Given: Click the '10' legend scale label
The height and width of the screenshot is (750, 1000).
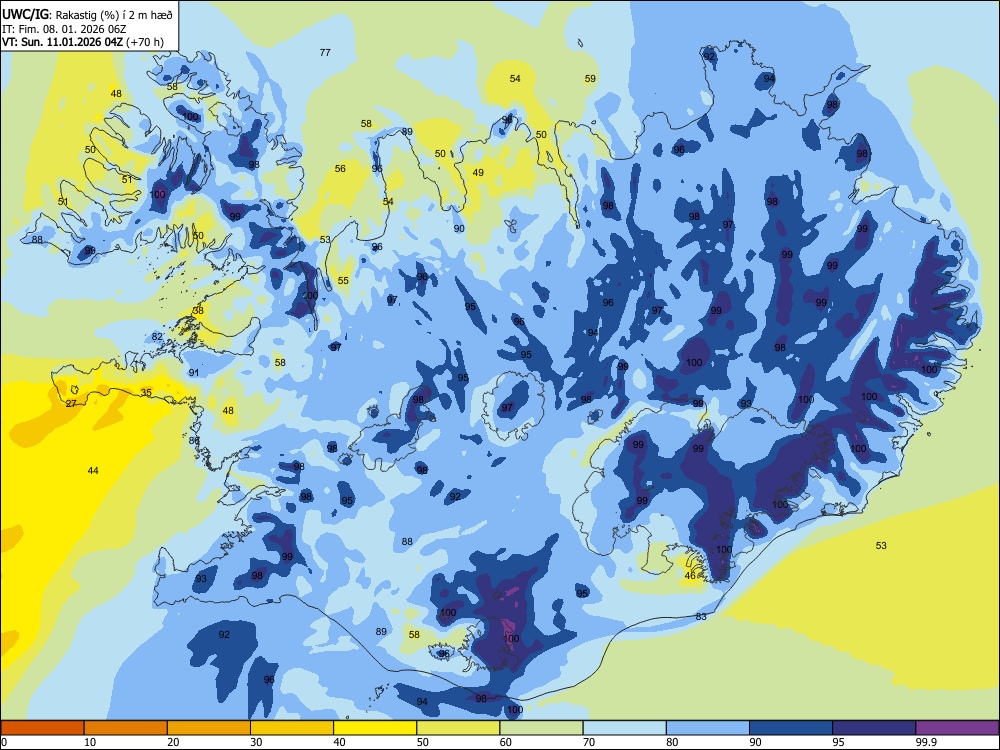Looking at the screenshot, I should [x=90, y=742].
